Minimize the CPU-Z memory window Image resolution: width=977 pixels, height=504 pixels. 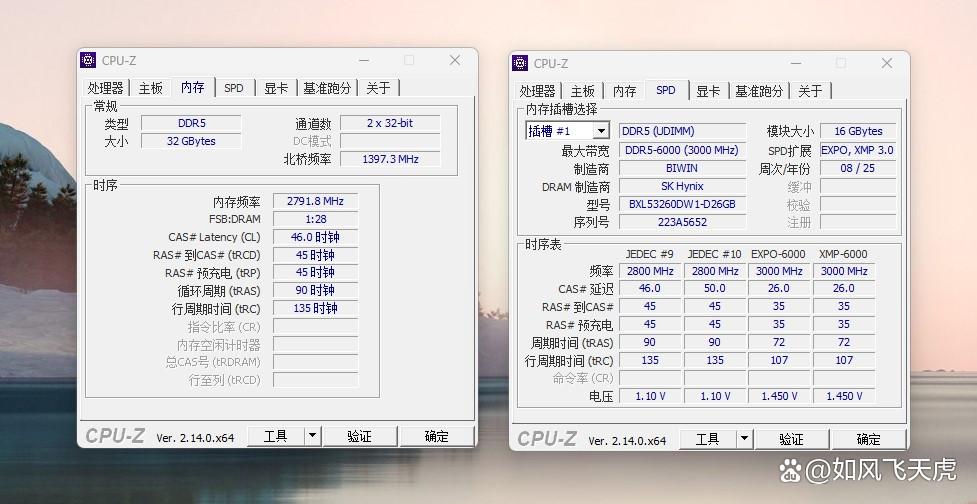[x=362, y=60]
